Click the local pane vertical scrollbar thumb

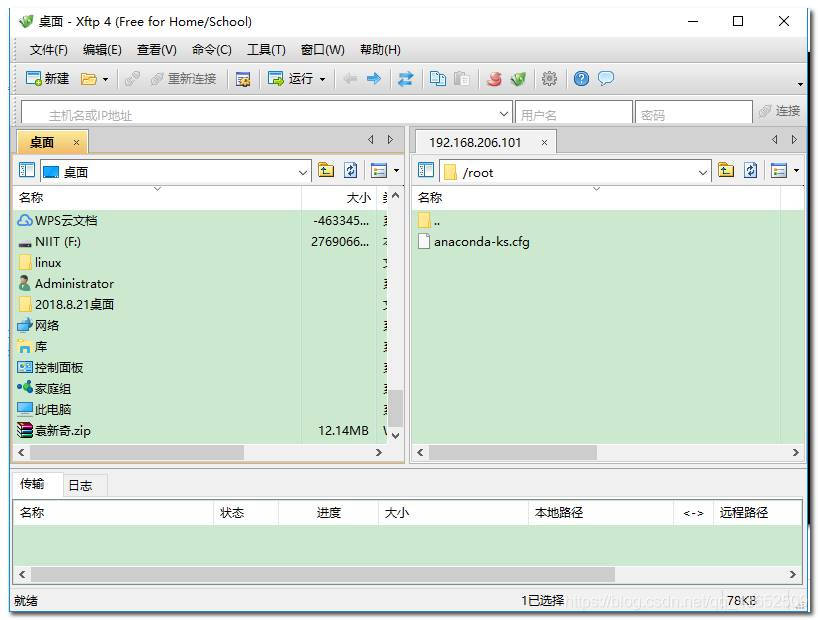click(395, 408)
